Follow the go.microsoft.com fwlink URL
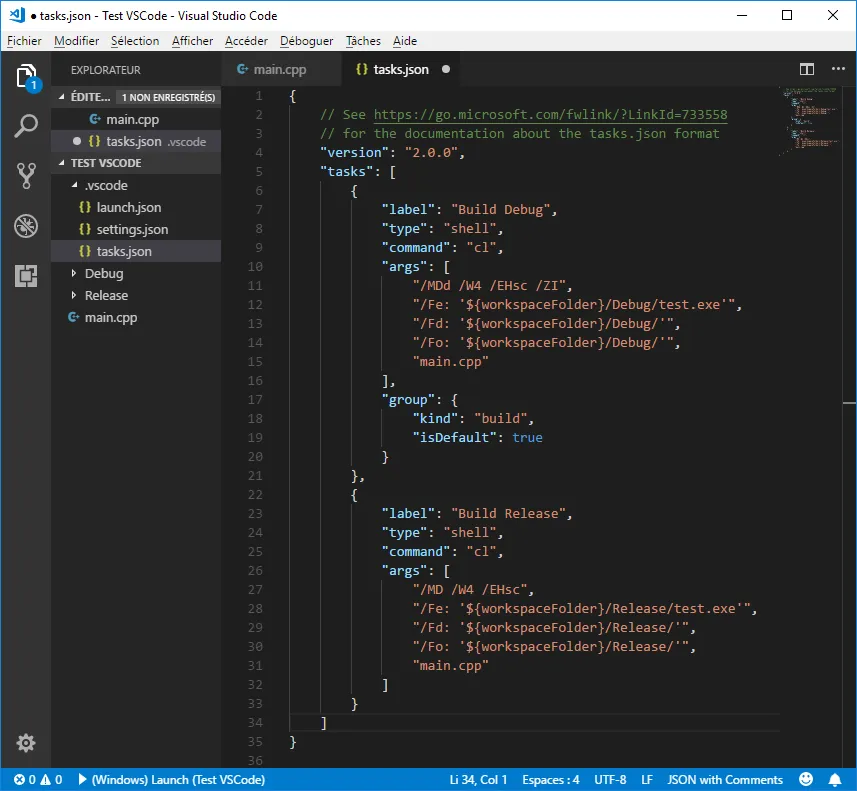The width and height of the screenshot is (857, 791). [x=550, y=115]
